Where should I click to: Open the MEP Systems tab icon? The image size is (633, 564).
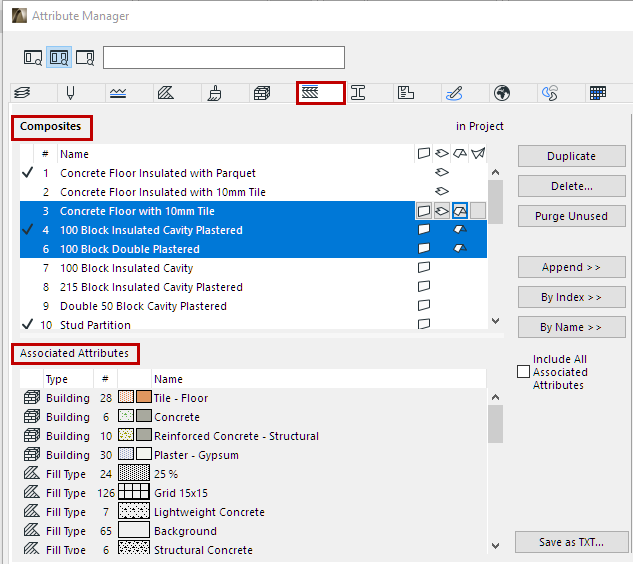(454, 93)
